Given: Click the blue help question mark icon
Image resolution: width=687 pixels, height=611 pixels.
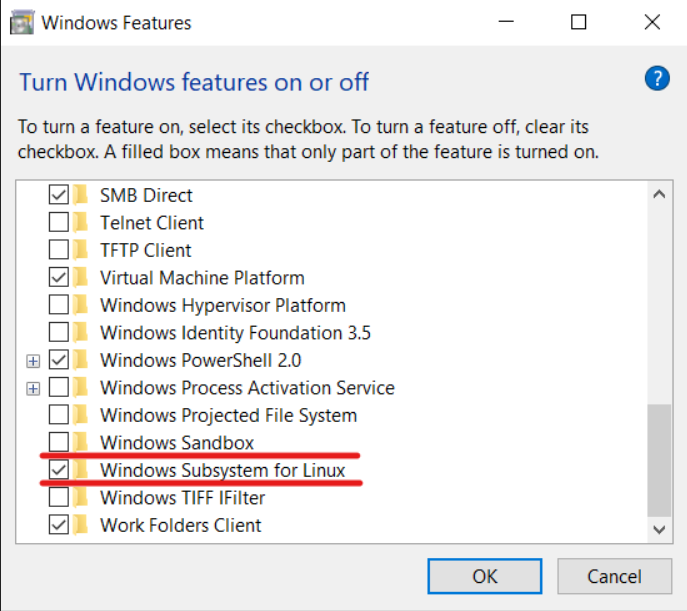Looking at the screenshot, I should (x=656, y=79).
